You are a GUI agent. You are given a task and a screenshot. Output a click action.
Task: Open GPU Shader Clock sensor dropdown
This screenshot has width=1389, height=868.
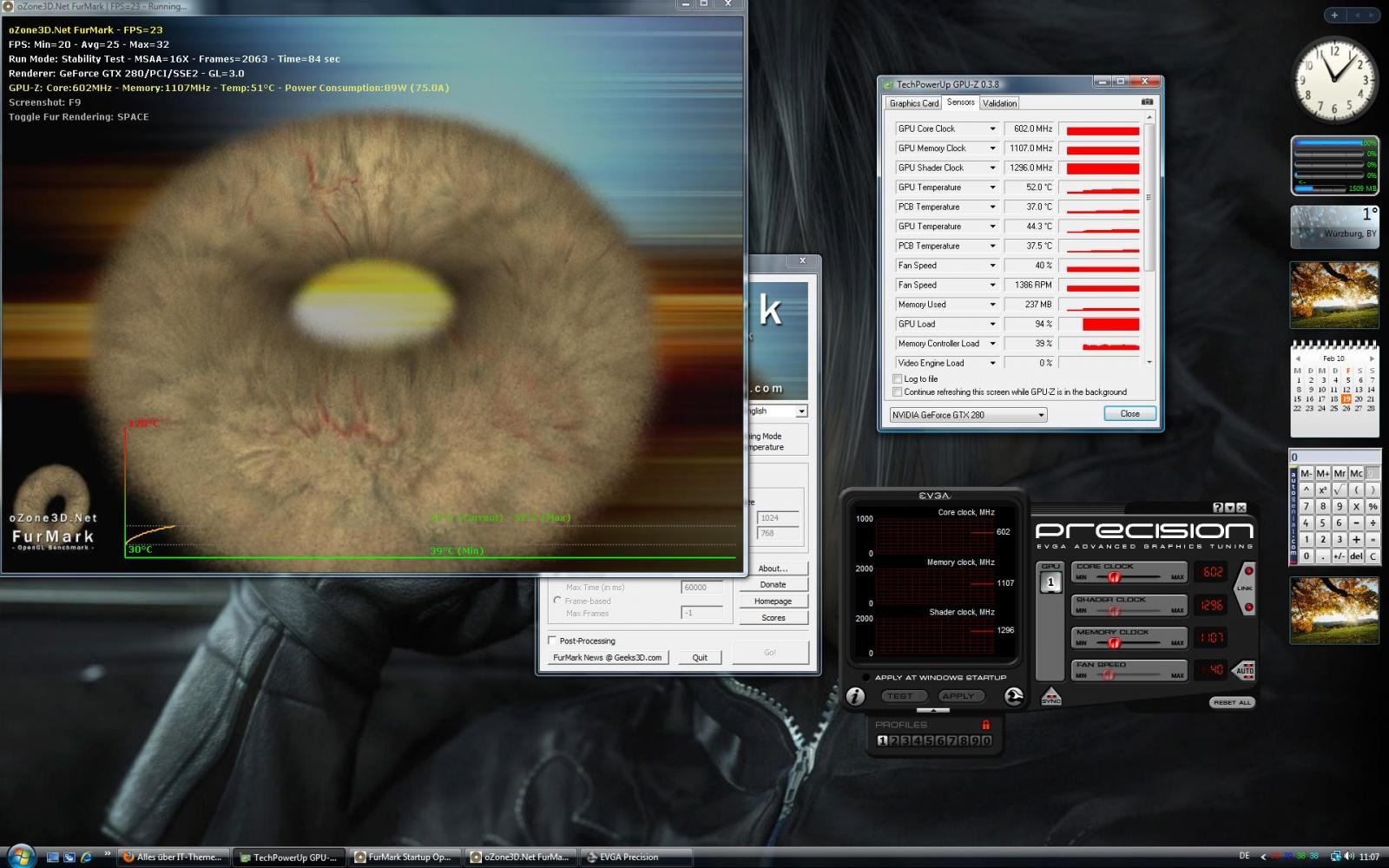[993, 168]
